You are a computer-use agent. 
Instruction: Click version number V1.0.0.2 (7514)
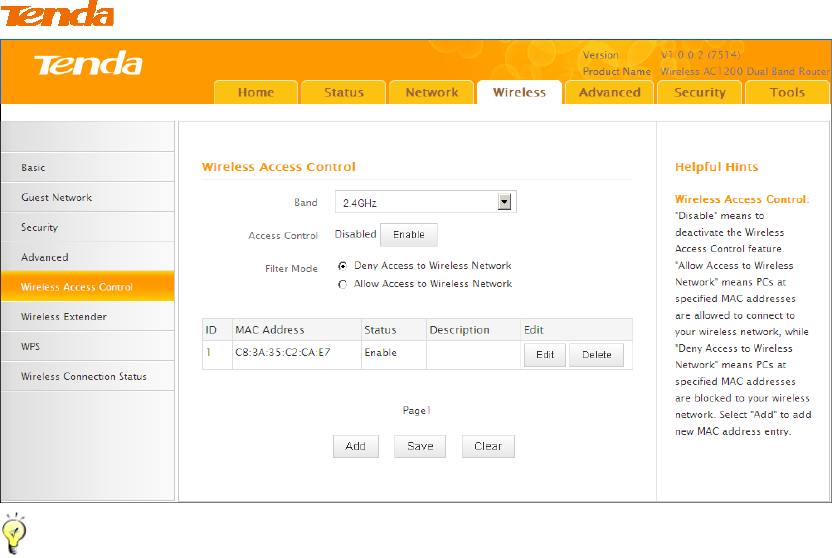(700, 55)
